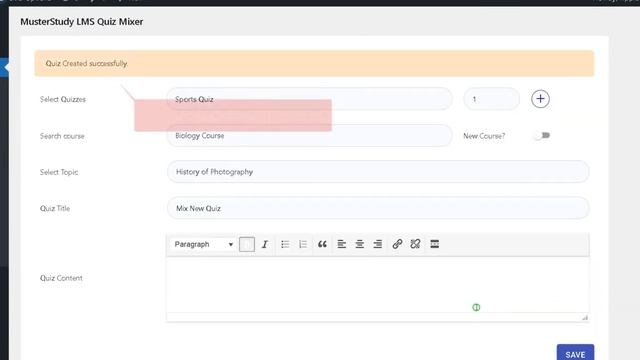The height and width of the screenshot is (360, 640).
Task: Insert a numbered list
Action: pyautogui.click(x=302, y=244)
